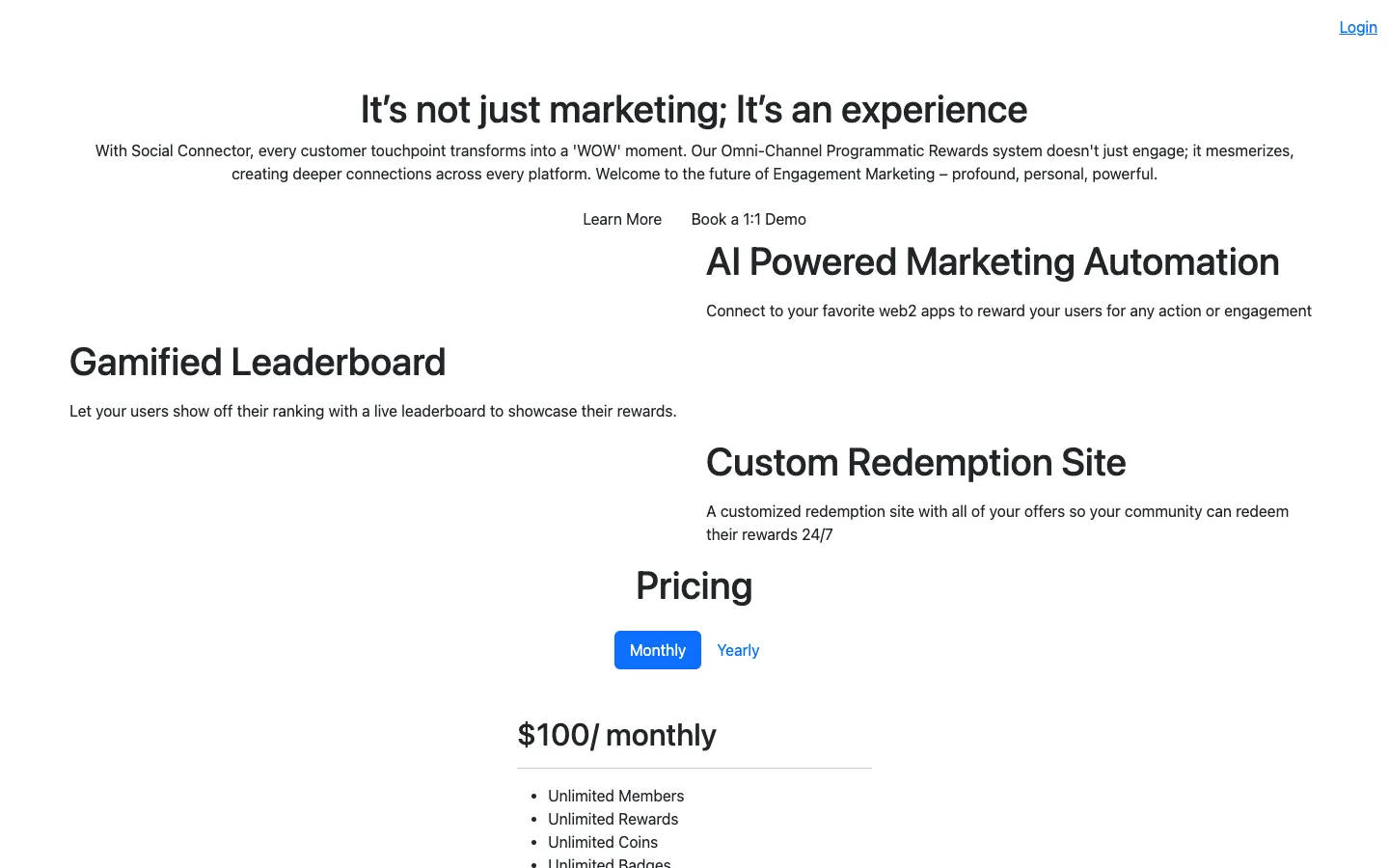The width and height of the screenshot is (1389, 868).
Task: Click the live leaderboard description text
Action: 373,411
